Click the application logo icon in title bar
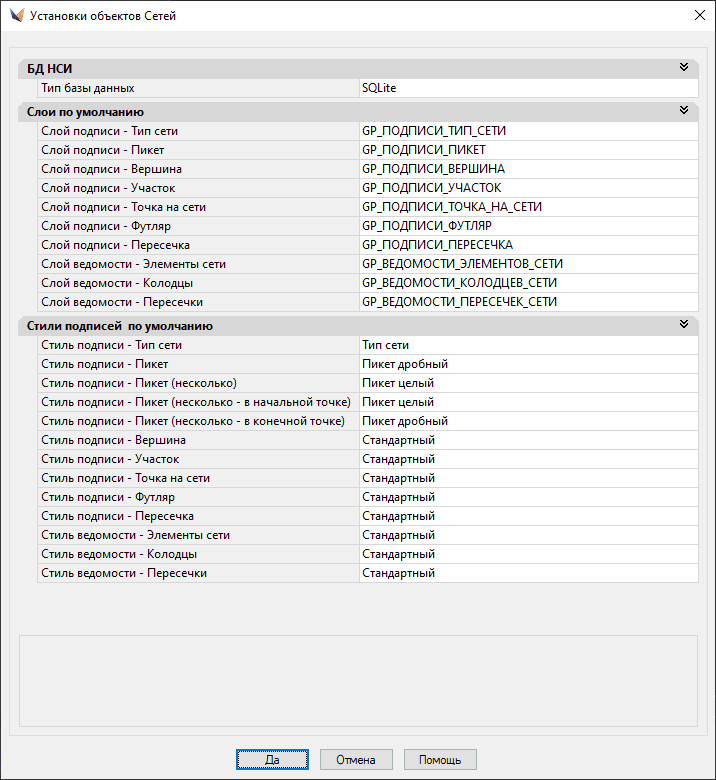Viewport: 716px width, 780px height. pyautogui.click(x=16, y=16)
